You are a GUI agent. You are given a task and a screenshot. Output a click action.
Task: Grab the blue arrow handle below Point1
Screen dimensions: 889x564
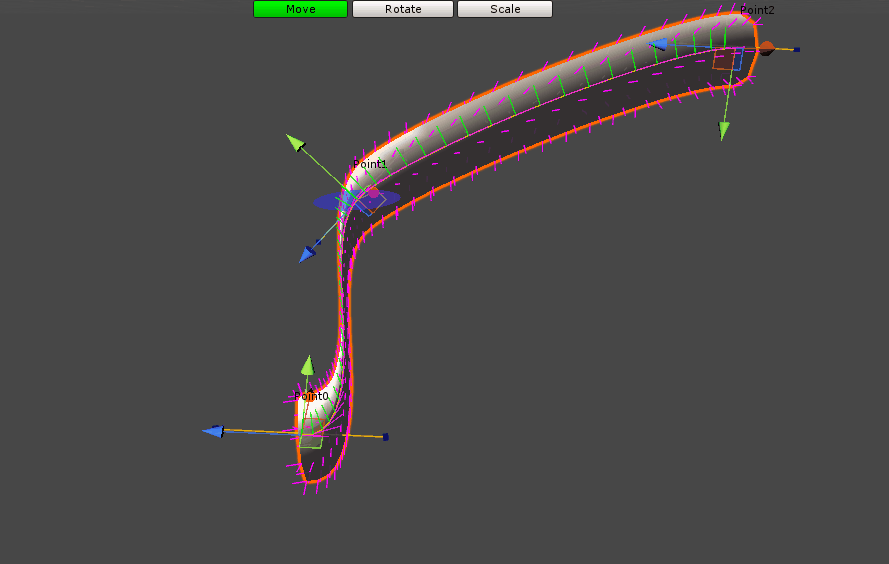307,254
